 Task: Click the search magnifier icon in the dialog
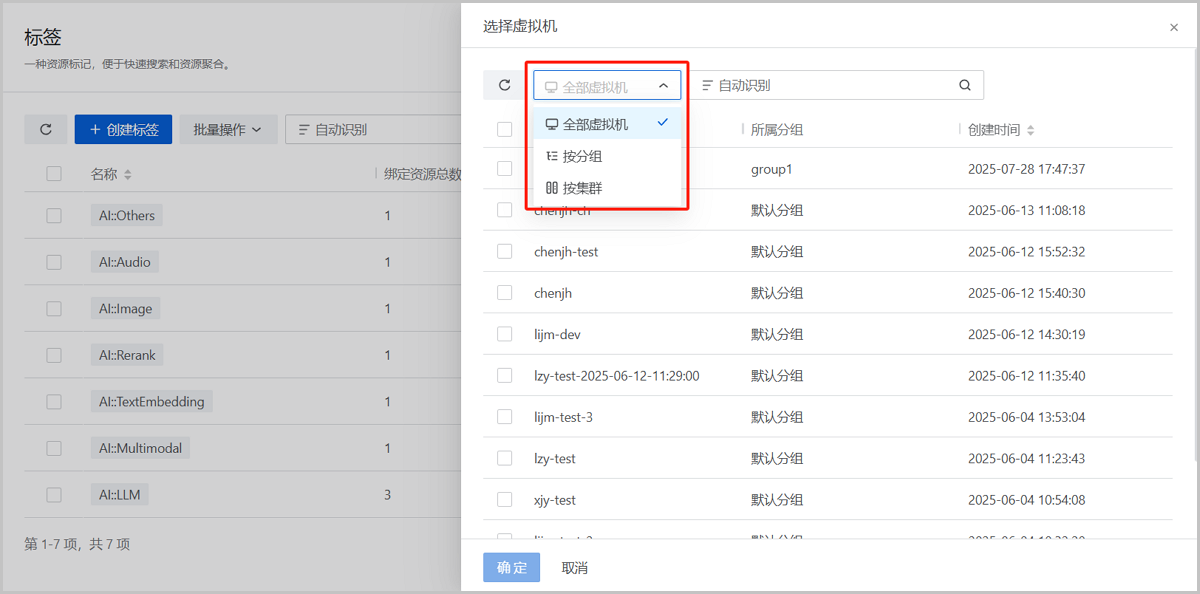click(964, 85)
